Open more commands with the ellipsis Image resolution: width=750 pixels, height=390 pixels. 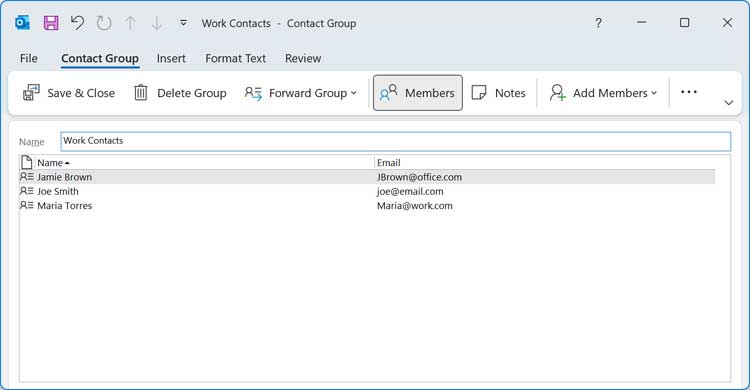tap(689, 92)
